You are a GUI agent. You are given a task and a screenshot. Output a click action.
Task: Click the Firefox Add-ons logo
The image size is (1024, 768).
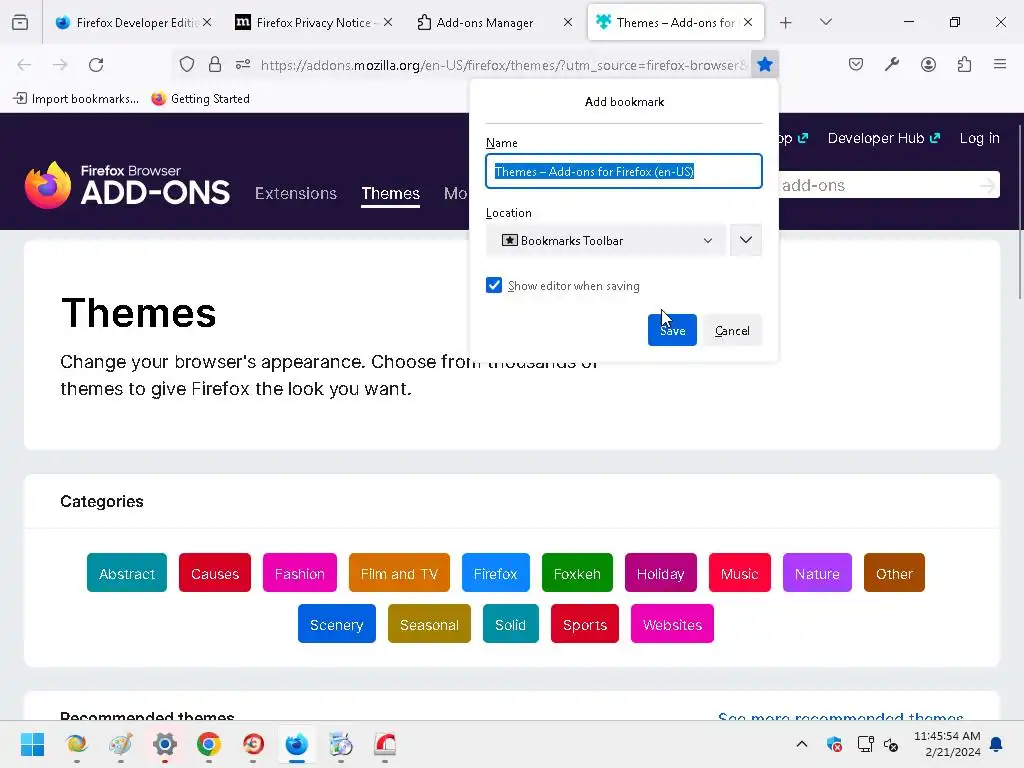[x=127, y=185]
